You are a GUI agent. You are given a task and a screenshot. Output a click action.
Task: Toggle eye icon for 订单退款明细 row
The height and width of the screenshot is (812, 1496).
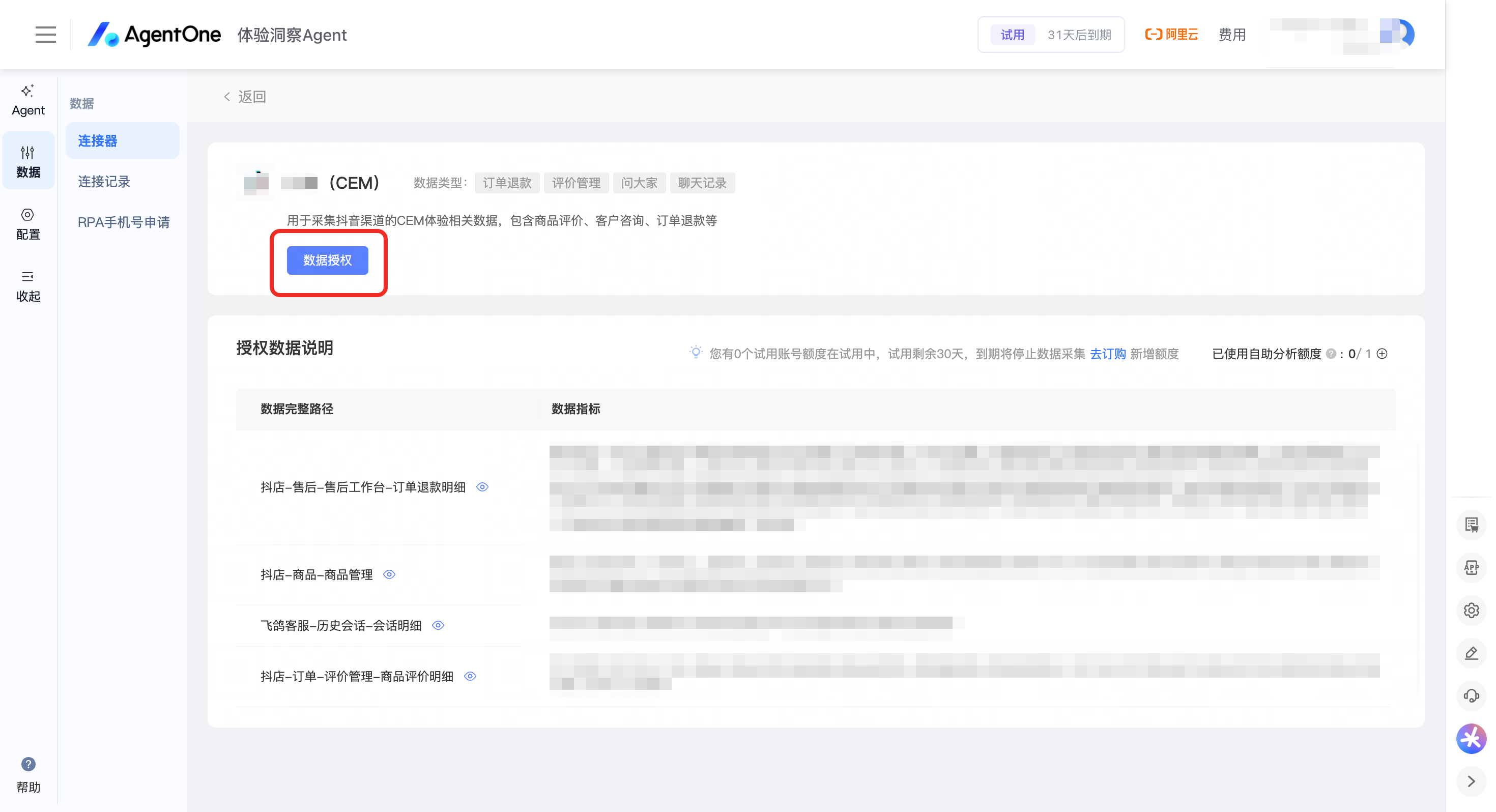point(482,487)
